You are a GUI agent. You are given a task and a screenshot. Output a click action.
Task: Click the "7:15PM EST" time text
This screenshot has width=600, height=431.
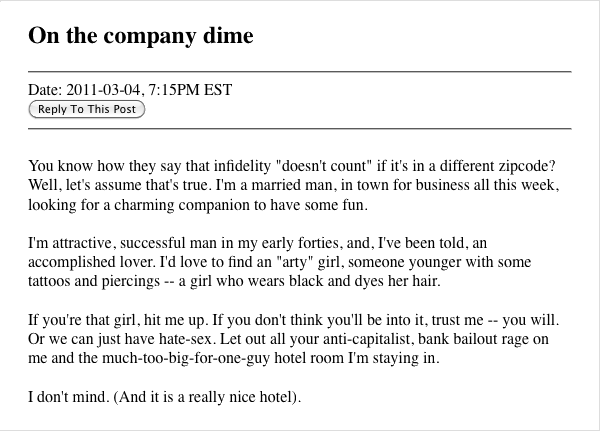pyautogui.click(x=190, y=90)
